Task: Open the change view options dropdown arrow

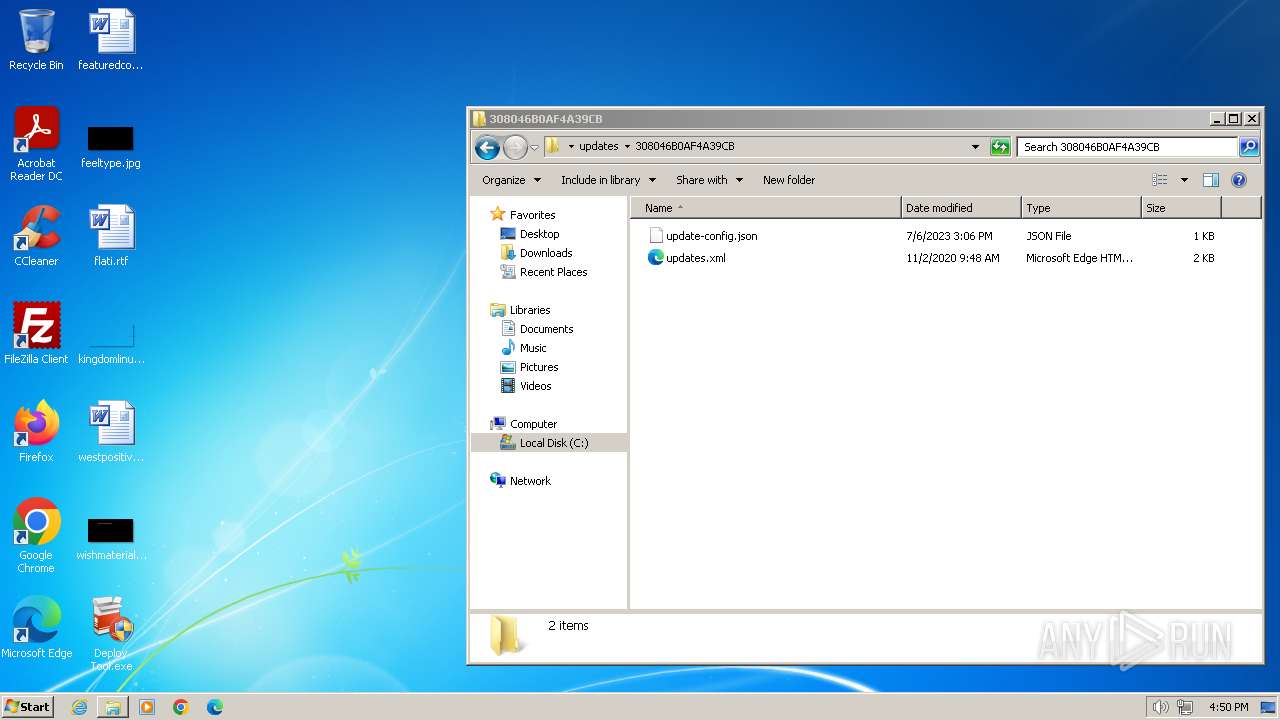Action: point(1184,180)
